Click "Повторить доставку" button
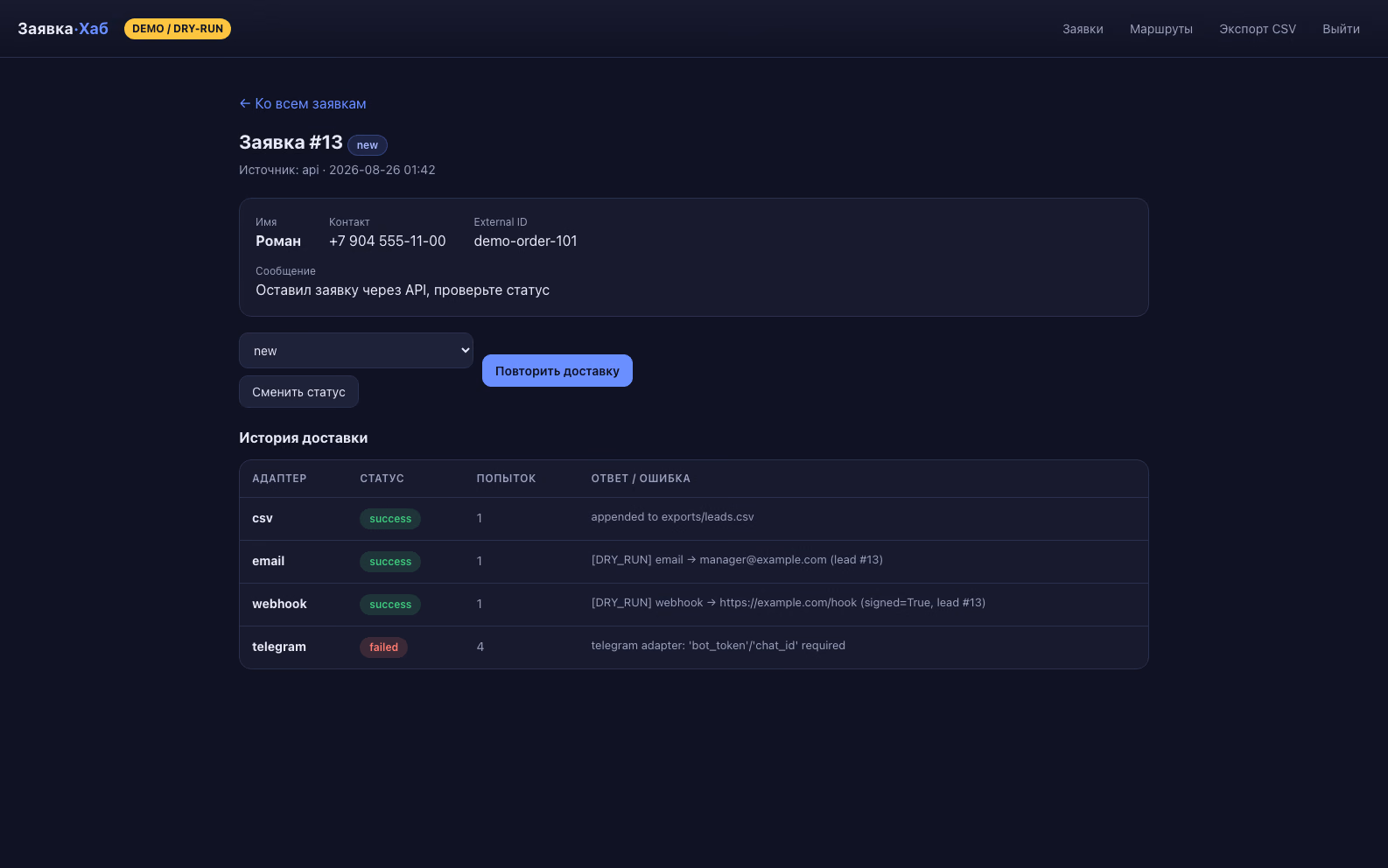Viewport: 1388px width, 868px height. [x=557, y=371]
